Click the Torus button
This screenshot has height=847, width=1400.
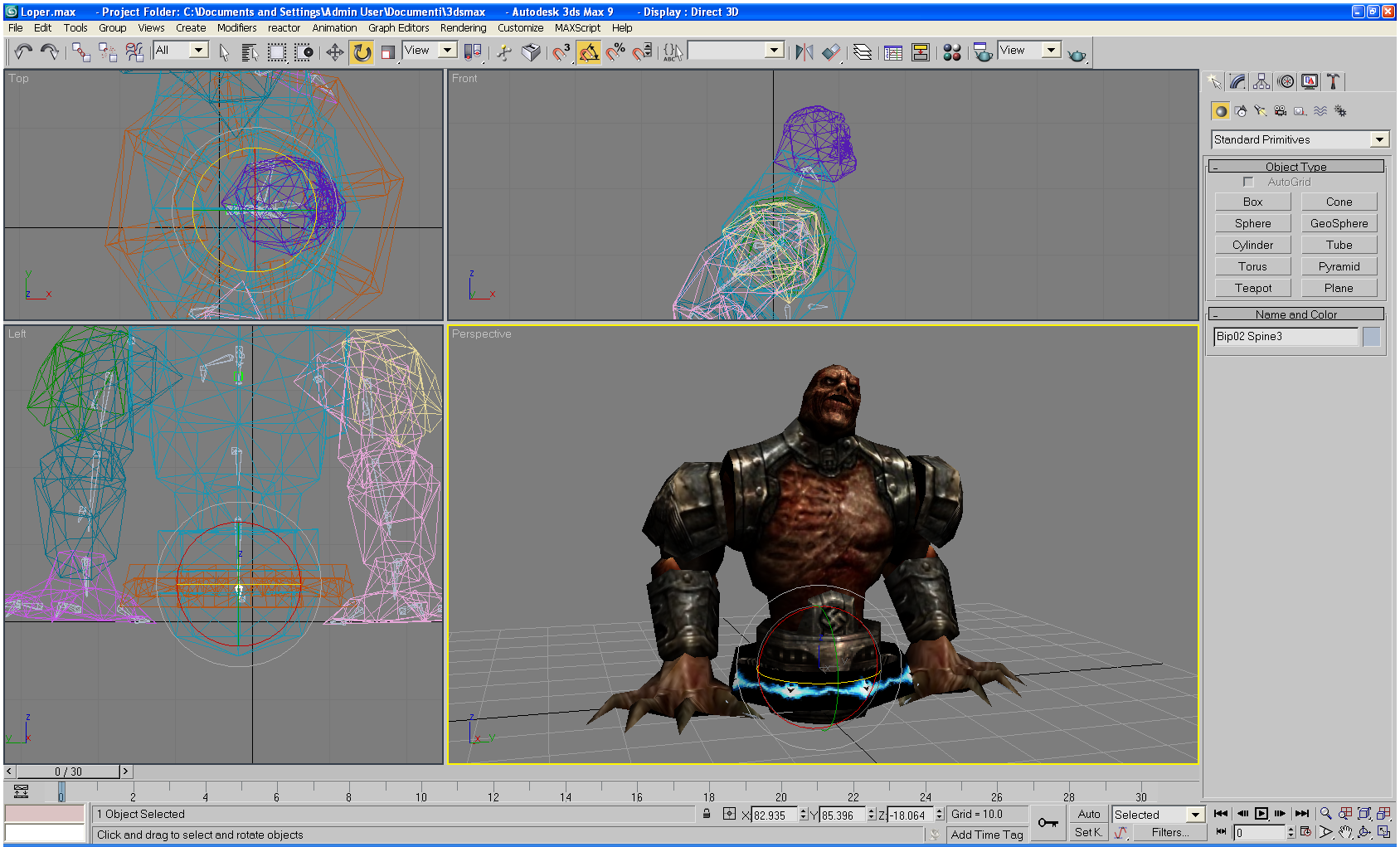pos(1252,266)
